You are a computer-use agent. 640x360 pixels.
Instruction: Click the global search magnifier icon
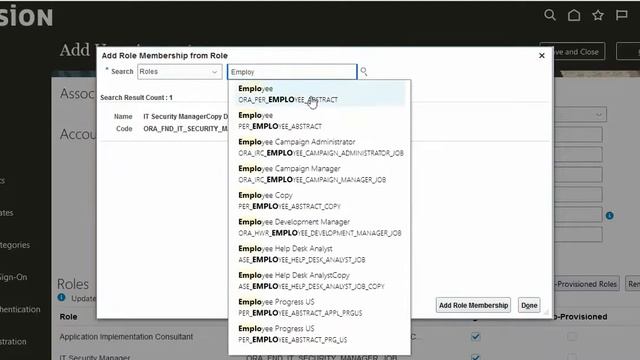[550, 15]
